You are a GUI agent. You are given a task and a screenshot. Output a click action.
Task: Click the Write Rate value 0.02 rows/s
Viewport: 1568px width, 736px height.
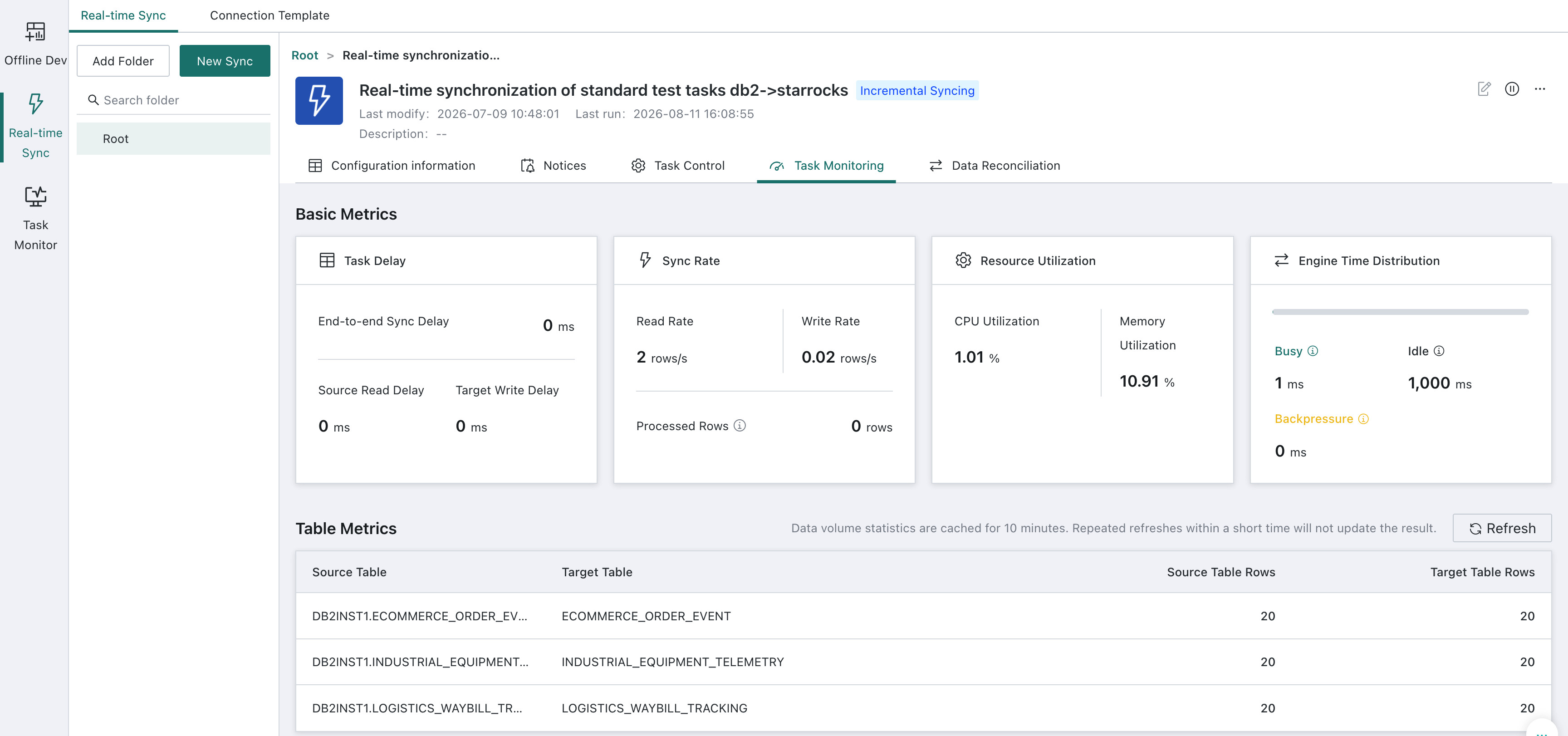(839, 358)
